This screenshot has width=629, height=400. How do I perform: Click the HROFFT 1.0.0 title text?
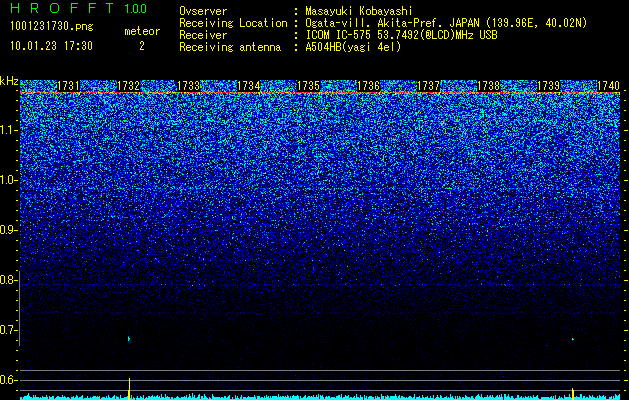pyautogui.click(x=79, y=8)
